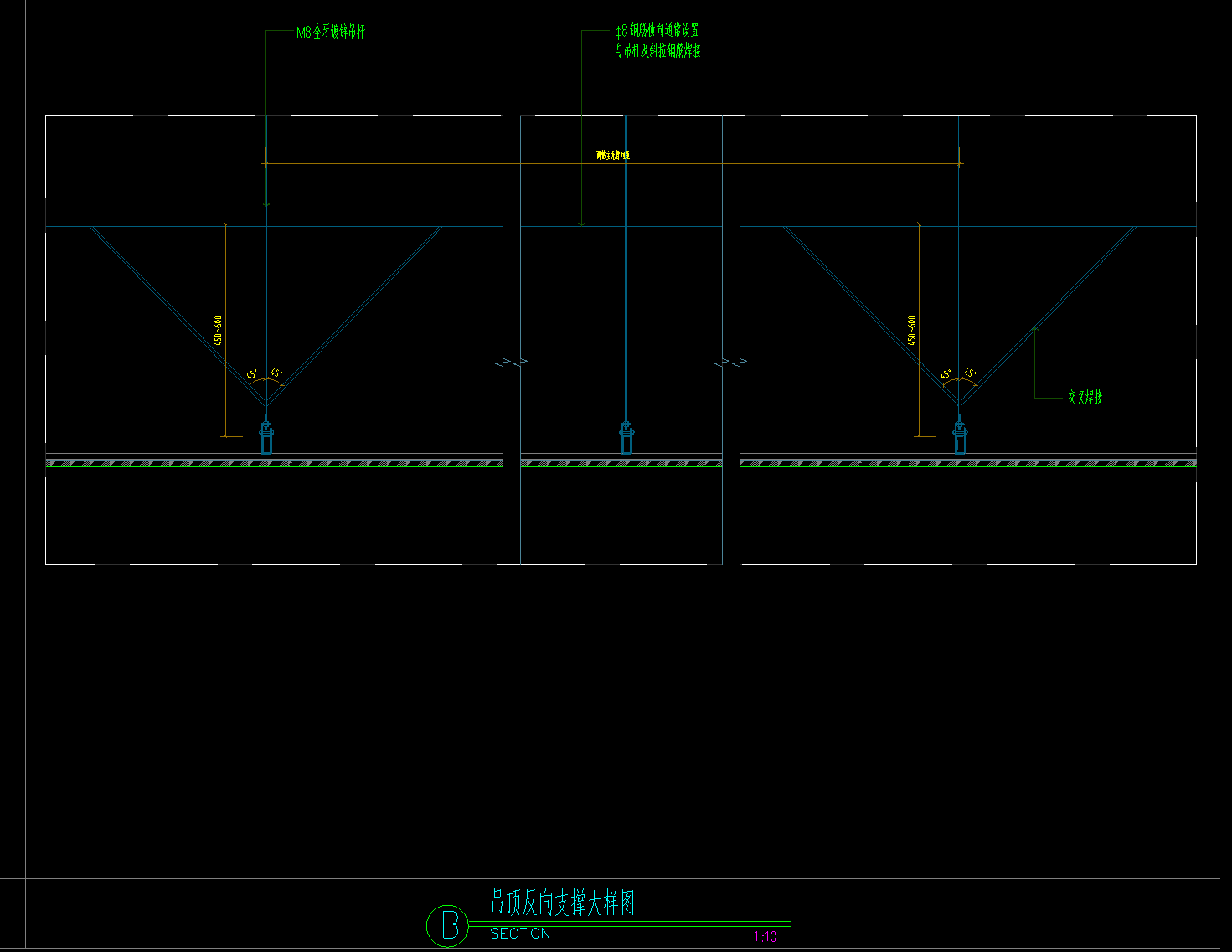Select the '与吊杆及斜拉钢筋焊接' annotation line
The height and width of the screenshot is (952, 1232).
click(x=657, y=50)
